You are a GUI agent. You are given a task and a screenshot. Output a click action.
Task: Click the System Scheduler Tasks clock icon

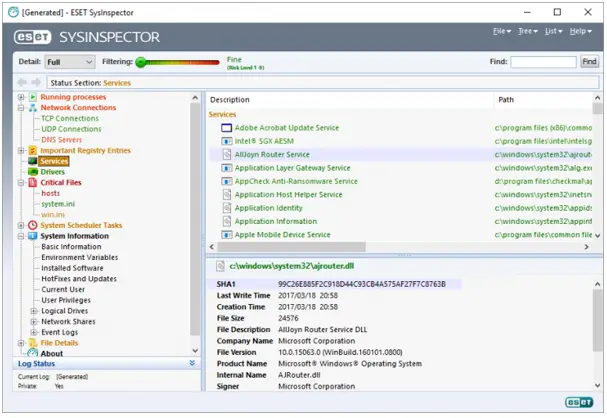(33, 225)
